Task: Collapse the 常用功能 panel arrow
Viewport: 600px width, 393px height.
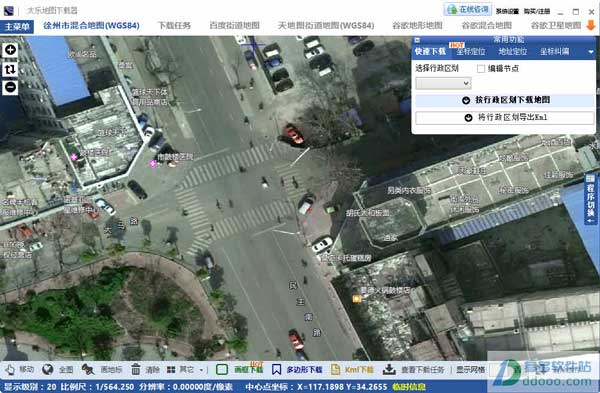Action: point(591,52)
